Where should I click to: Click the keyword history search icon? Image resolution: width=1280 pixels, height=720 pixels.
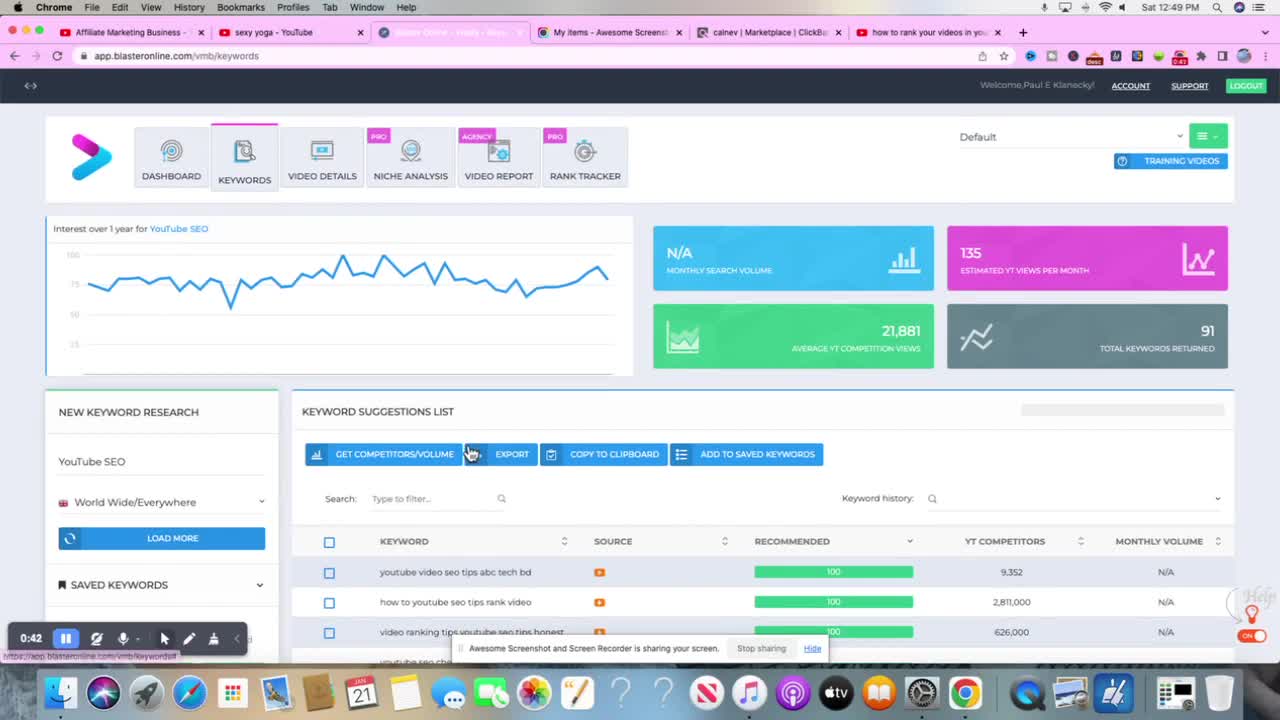pyautogui.click(x=932, y=499)
